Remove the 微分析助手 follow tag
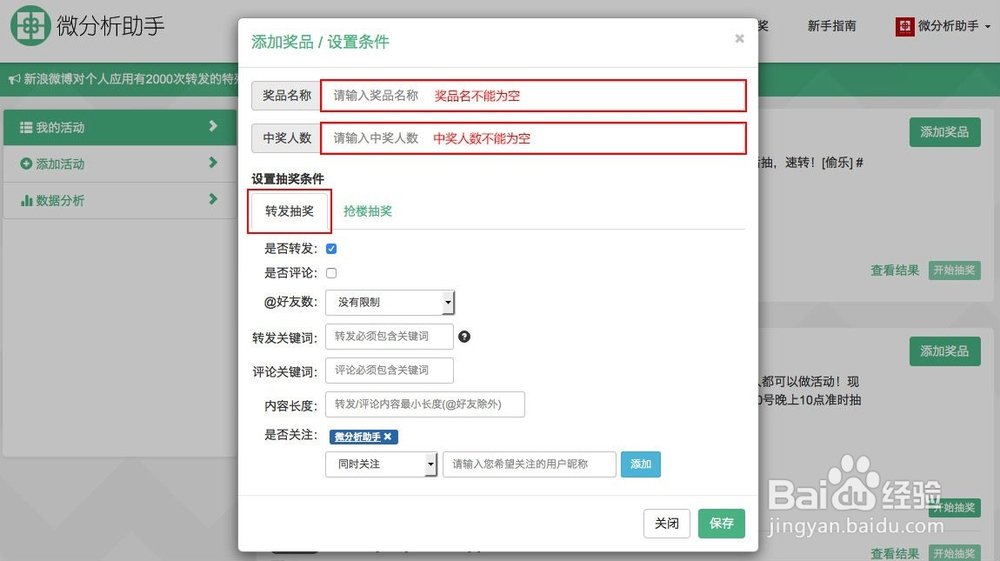The height and width of the screenshot is (561, 1000). click(388, 437)
